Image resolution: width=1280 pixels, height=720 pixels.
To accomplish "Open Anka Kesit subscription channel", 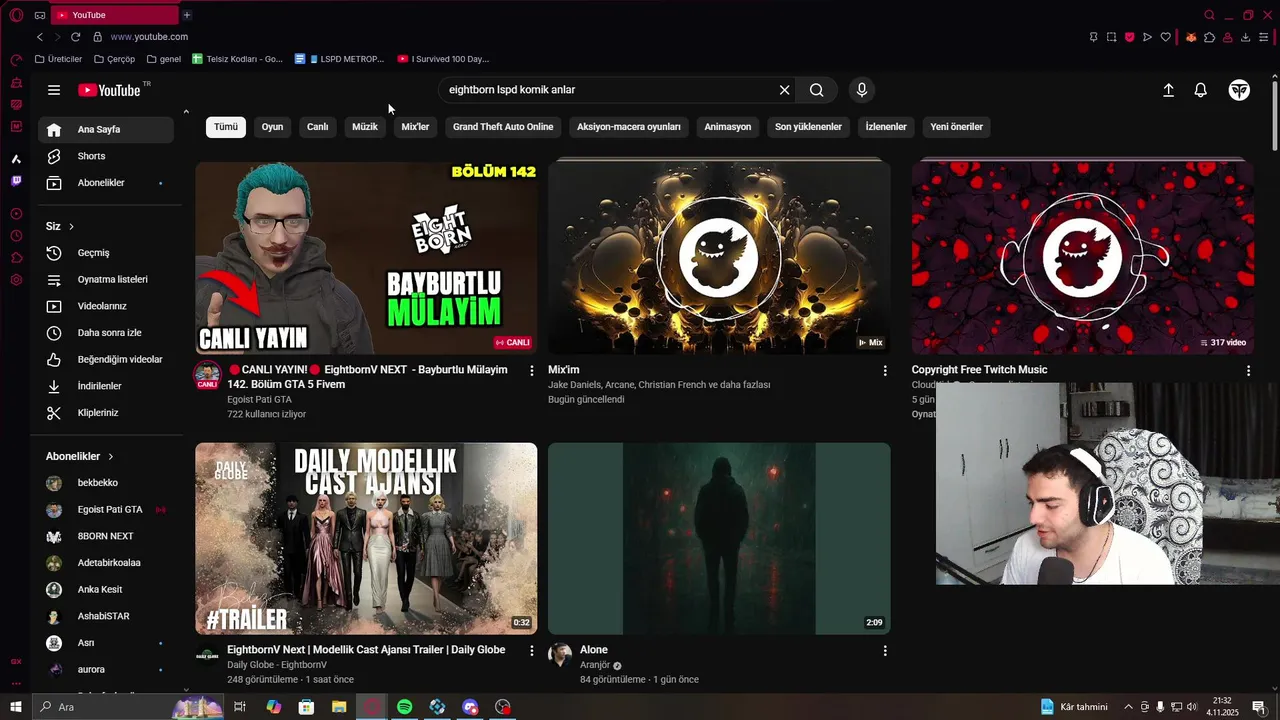I will tap(105, 590).
